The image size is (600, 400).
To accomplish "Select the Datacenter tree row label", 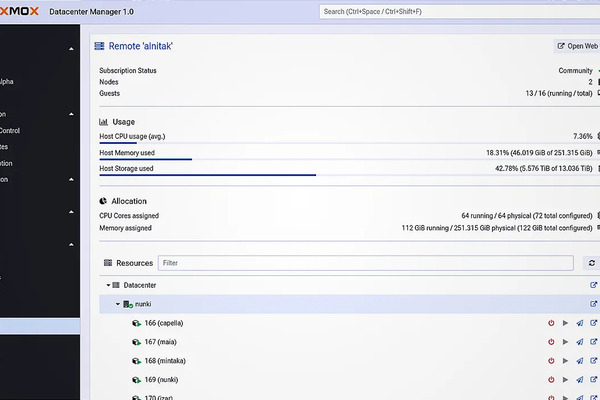I will tap(140, 285).
